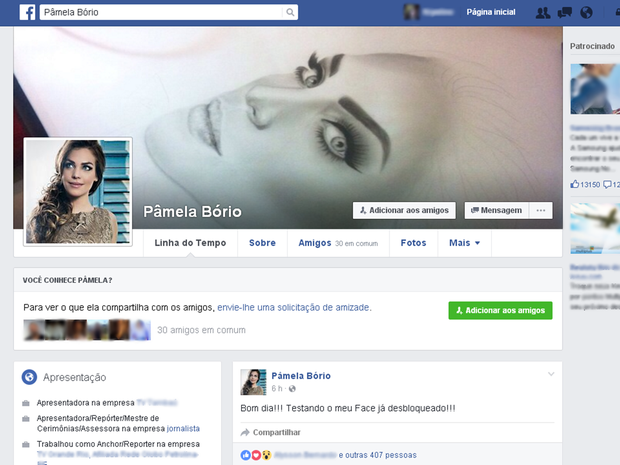Click the Facebook logo icon

tap(23, 13)
